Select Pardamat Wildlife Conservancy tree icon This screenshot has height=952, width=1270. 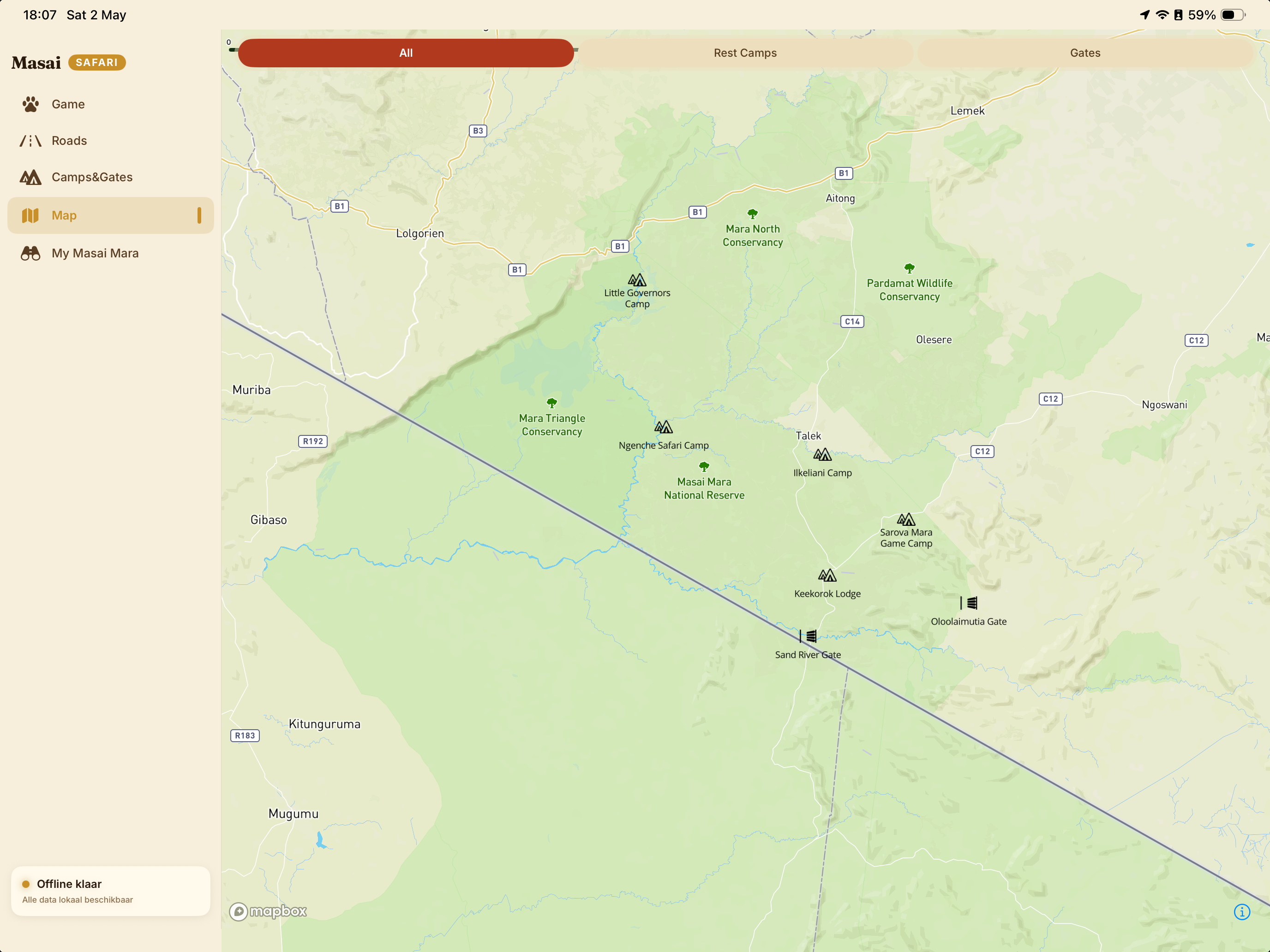[910, 268]
